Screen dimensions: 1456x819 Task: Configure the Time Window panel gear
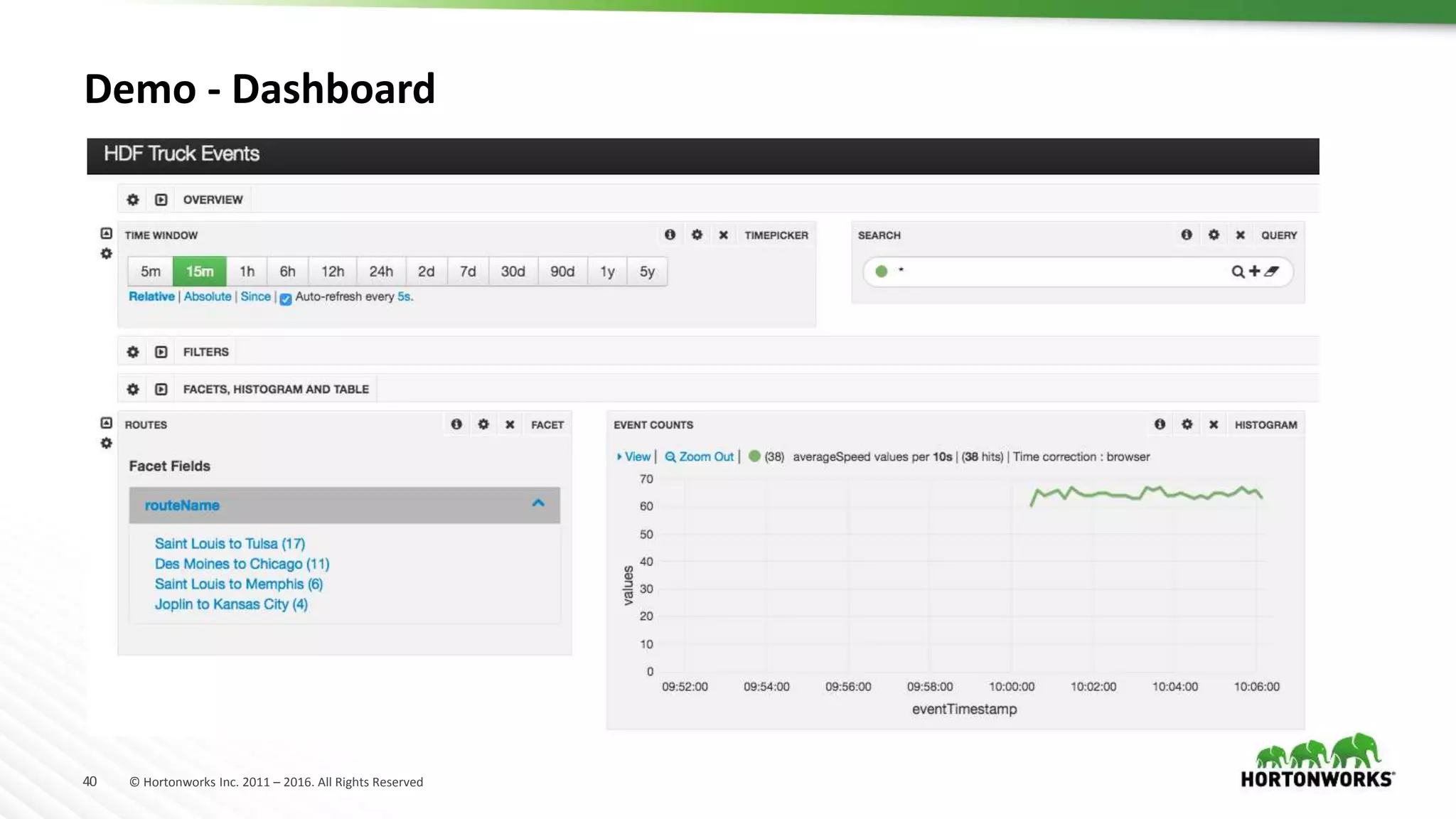click(697, 235)
